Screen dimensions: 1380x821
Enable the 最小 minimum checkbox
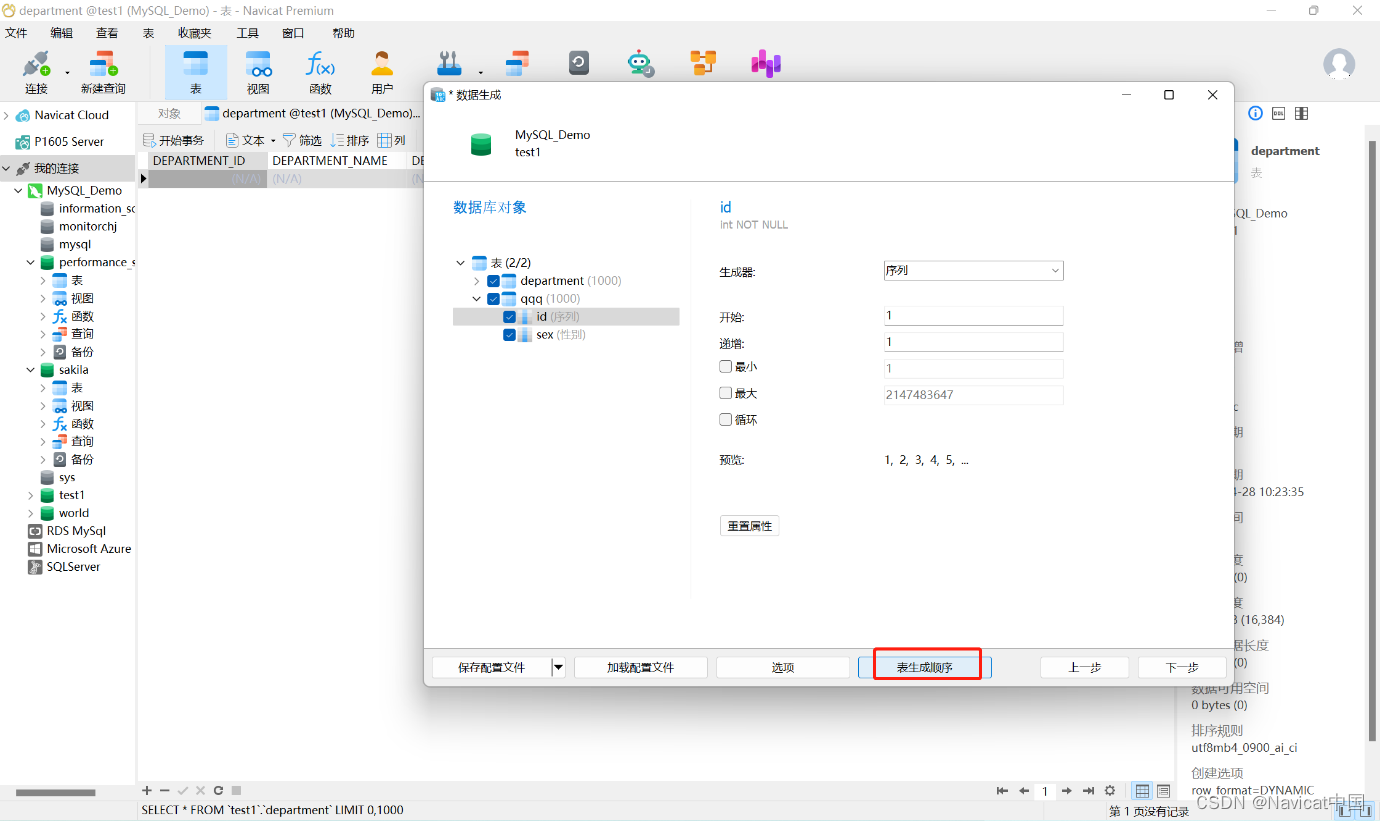tap(726, 367)
